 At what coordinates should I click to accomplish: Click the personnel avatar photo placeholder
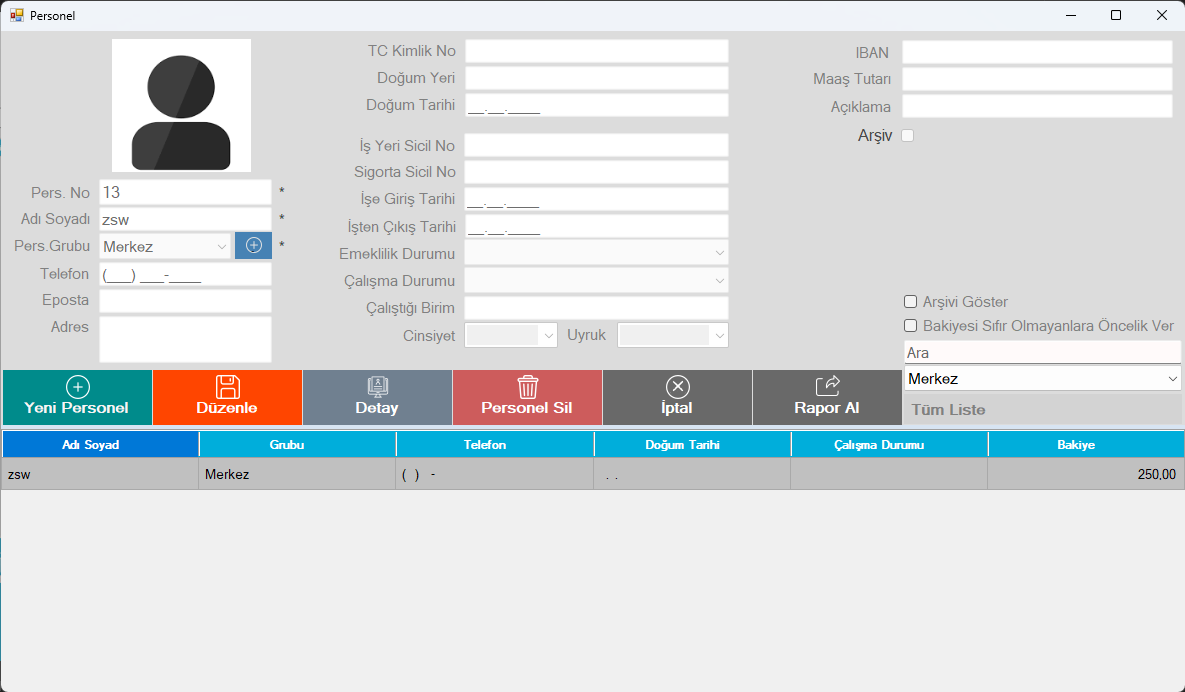[181, 105]
